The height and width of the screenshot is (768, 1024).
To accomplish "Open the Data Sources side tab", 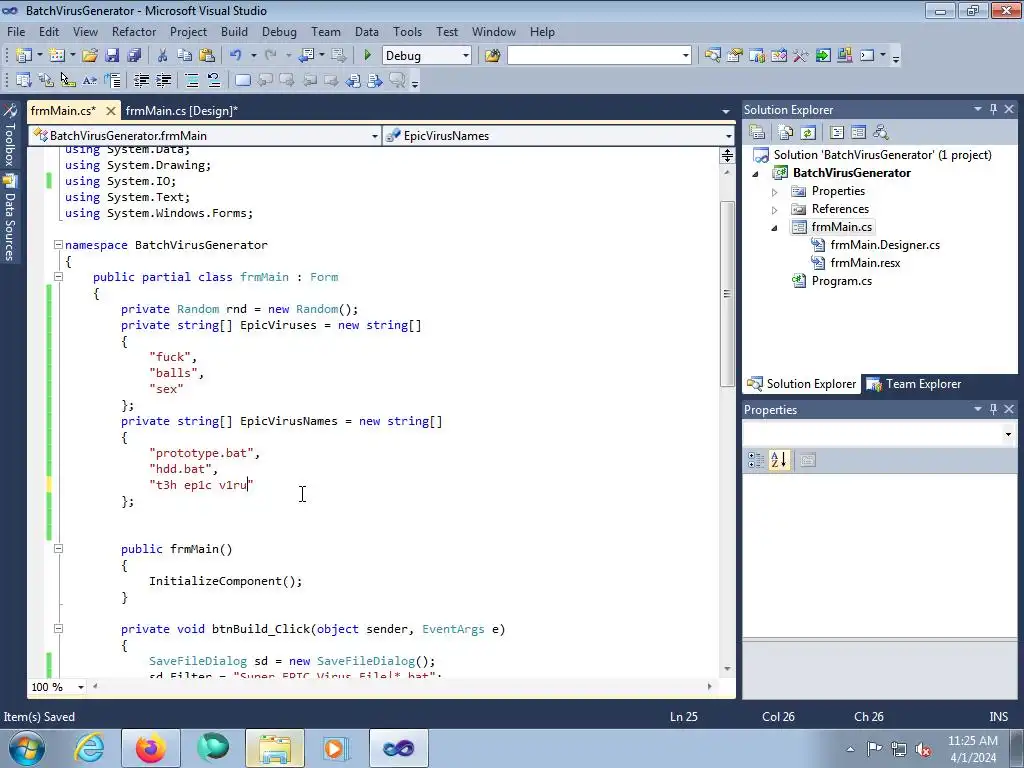I will 10,218.
